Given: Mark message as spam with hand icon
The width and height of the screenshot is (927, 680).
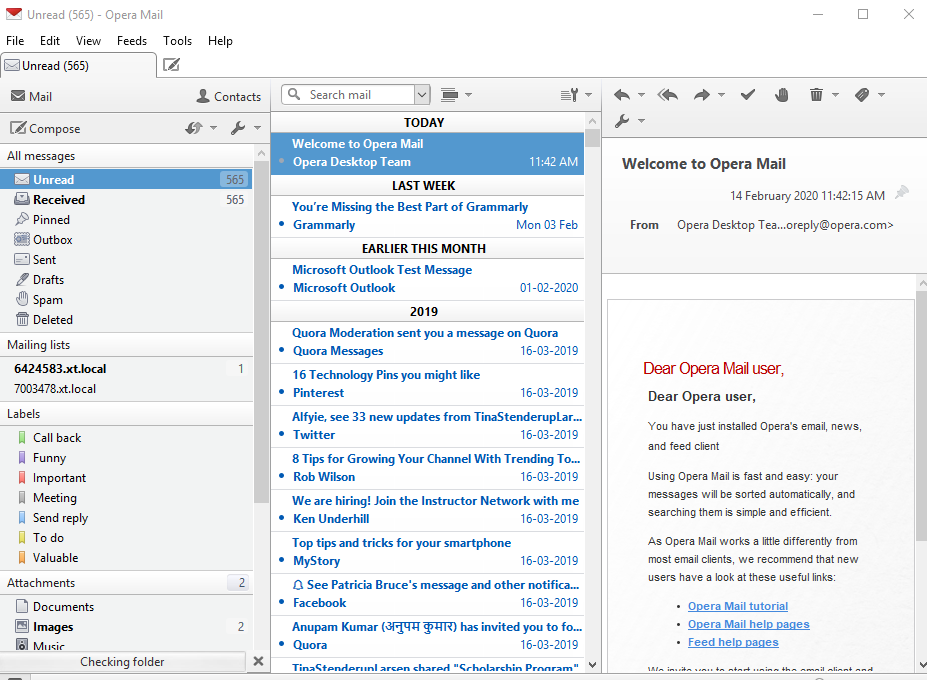Looking at the screenshot, I should click(x=782, y=95).
